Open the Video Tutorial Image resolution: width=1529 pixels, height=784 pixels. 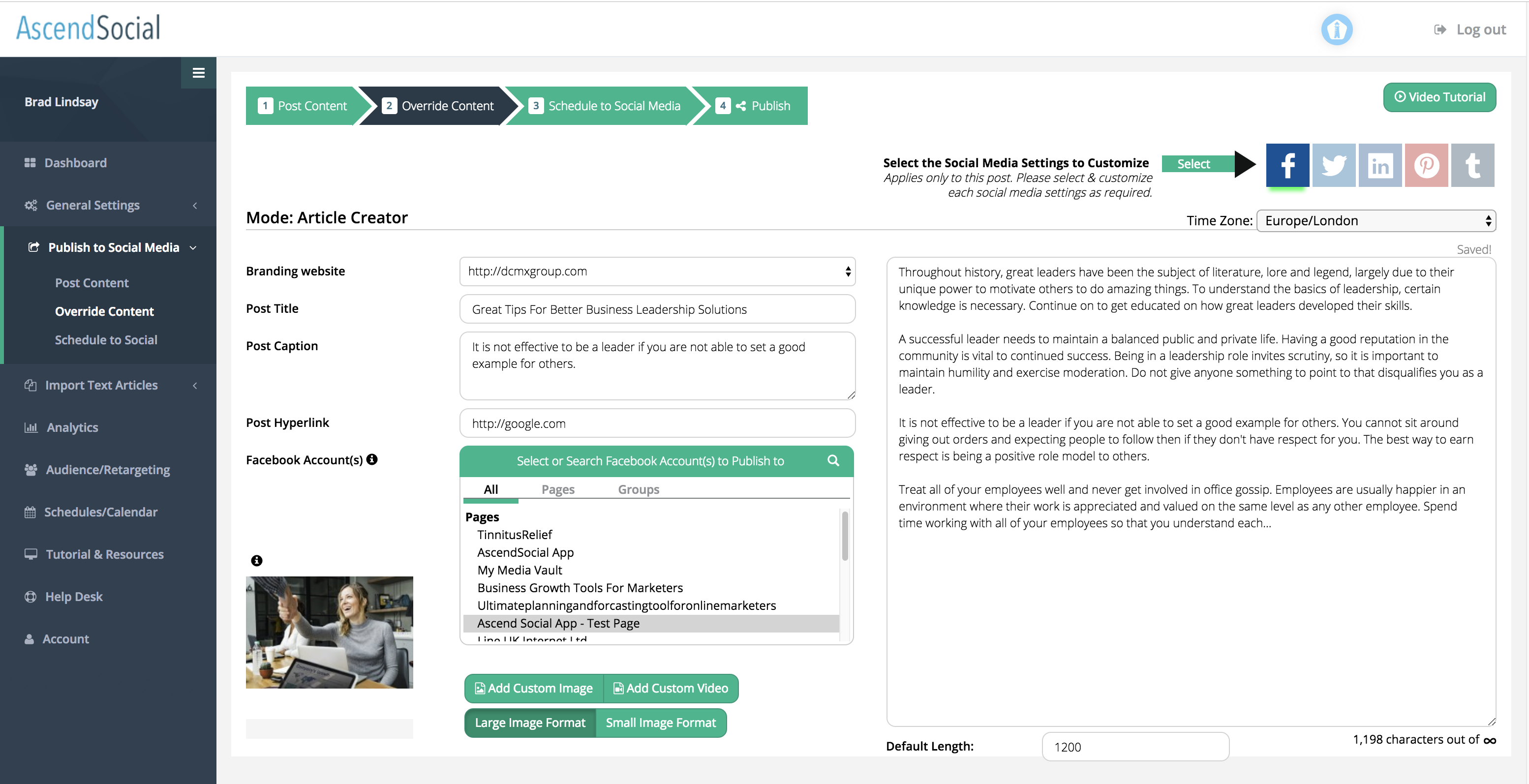1439,97
